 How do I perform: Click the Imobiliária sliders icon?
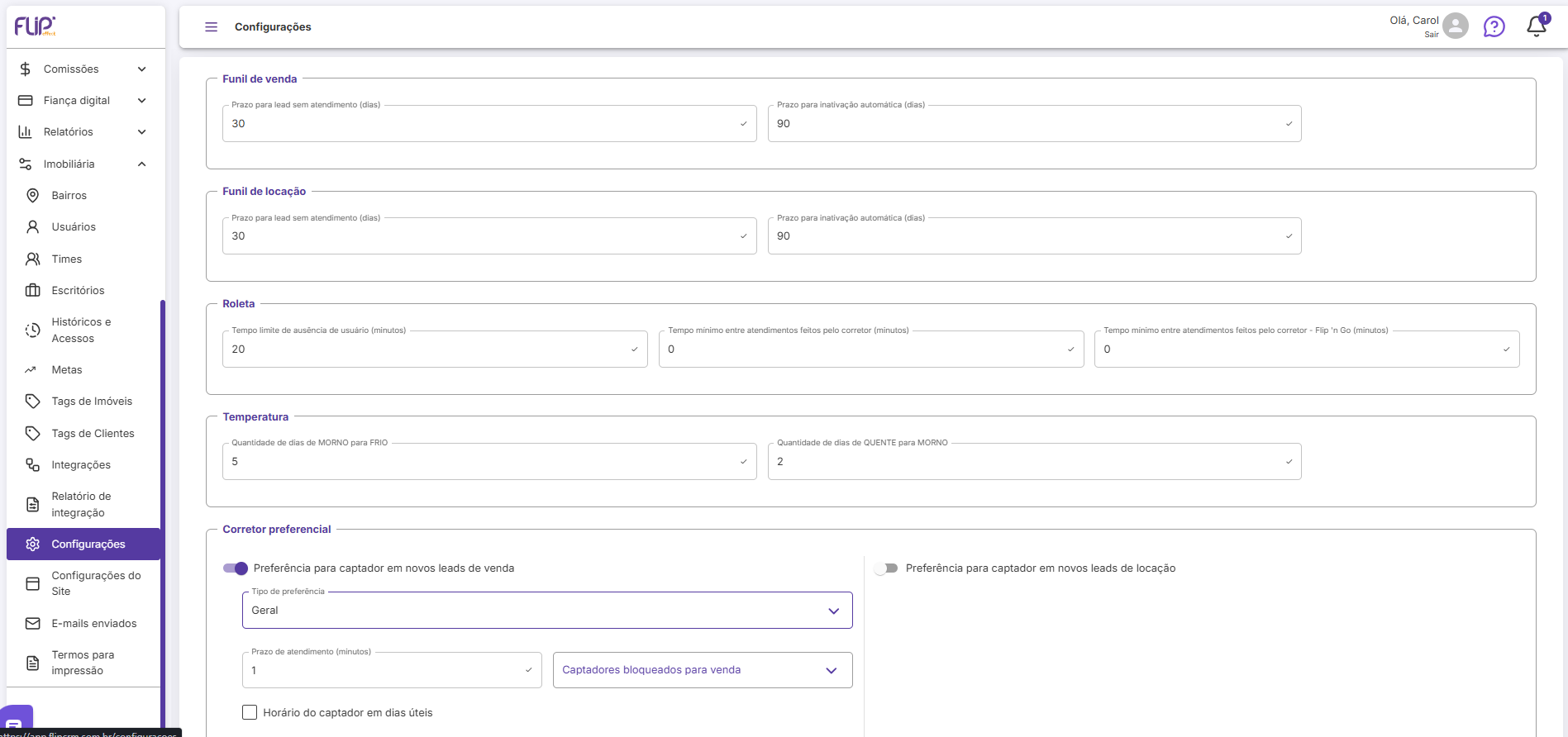tap(26, 164)
